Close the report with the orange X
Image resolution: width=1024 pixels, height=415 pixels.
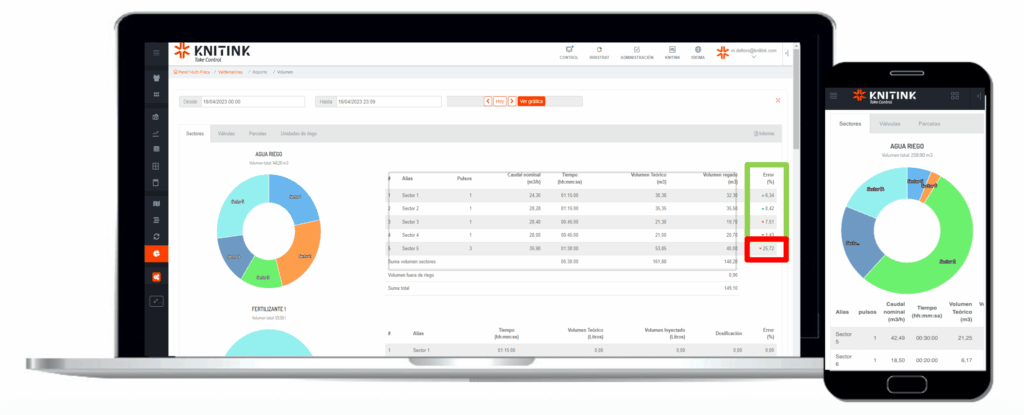778,101
